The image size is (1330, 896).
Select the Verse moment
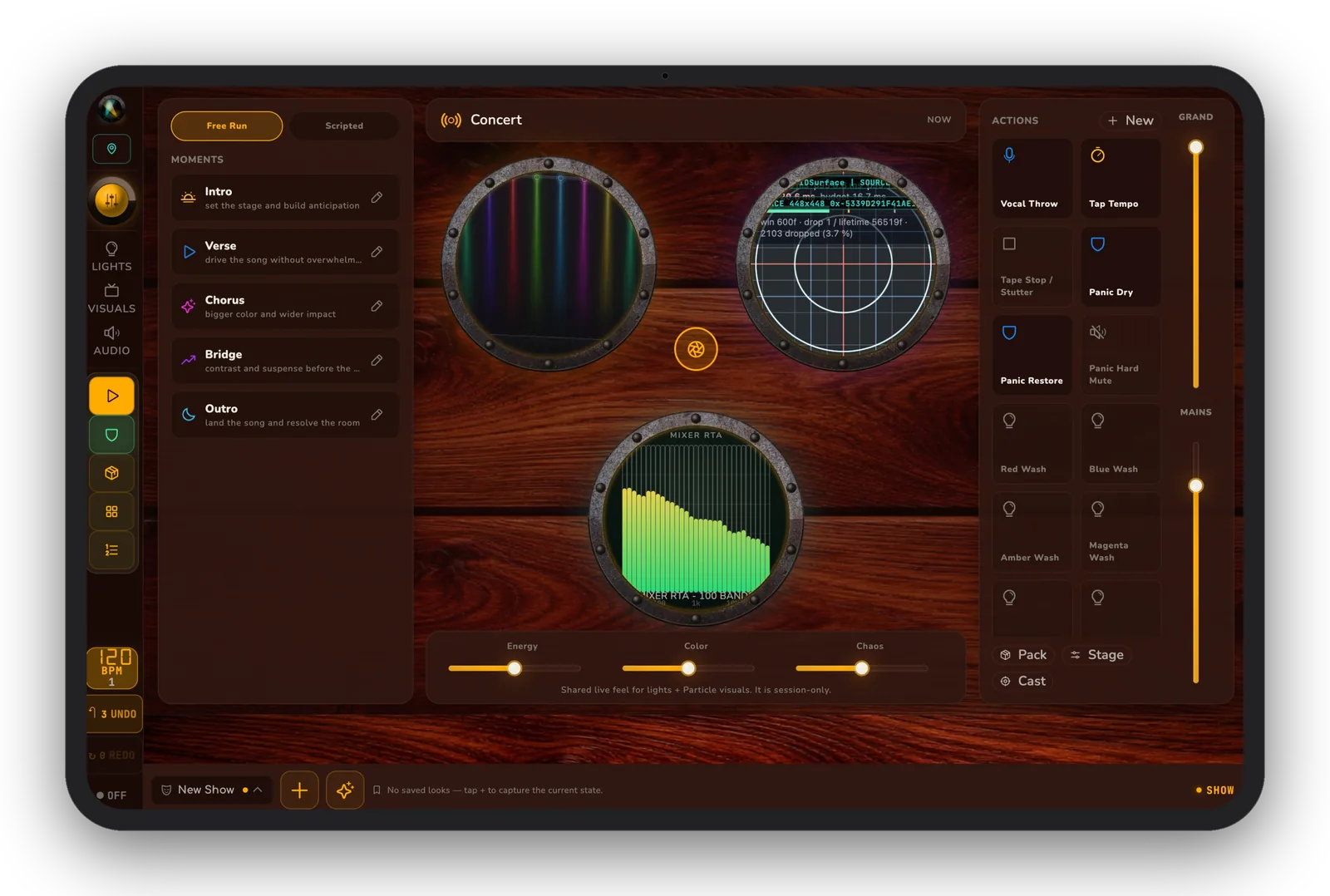tap(285, 252)
